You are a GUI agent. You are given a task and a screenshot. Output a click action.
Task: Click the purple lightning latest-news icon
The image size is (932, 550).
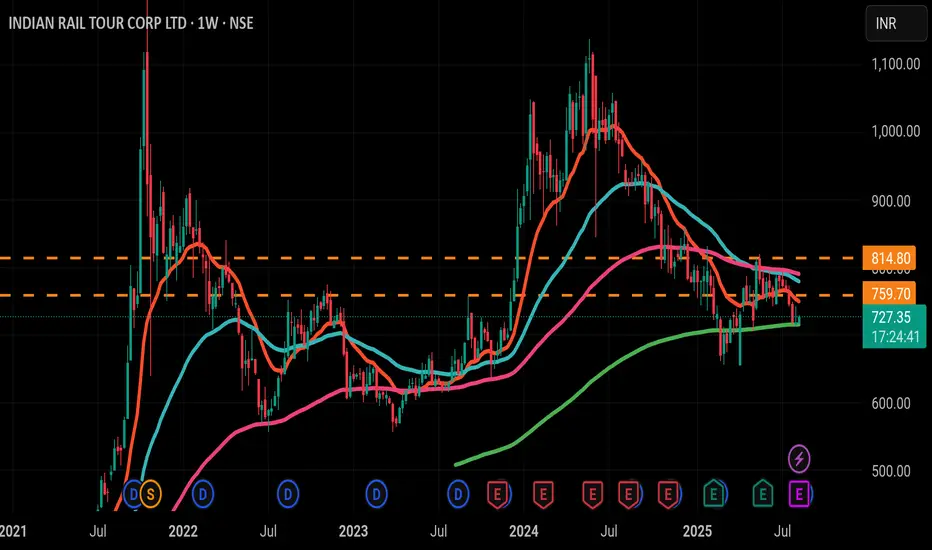coord(799,458)
